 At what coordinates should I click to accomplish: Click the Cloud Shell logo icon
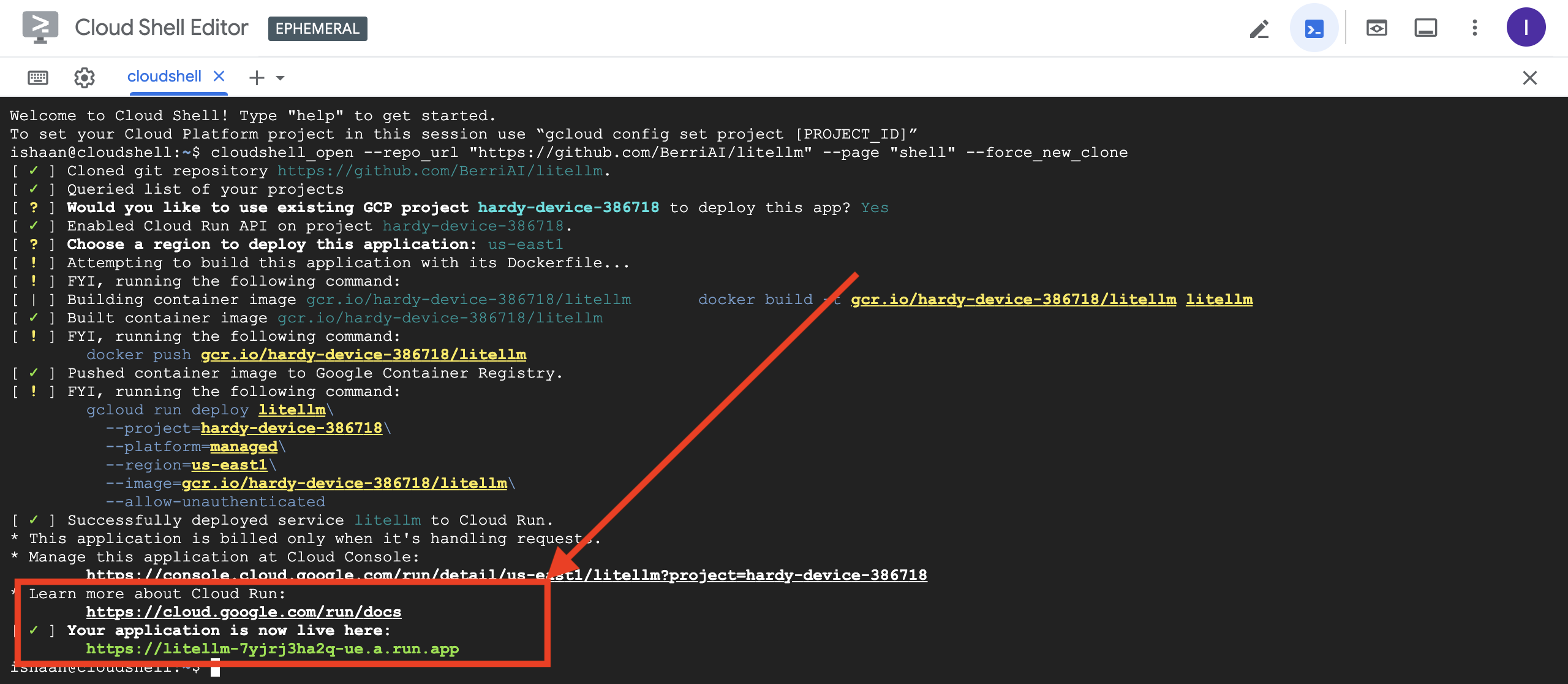[x=40, y=28]
